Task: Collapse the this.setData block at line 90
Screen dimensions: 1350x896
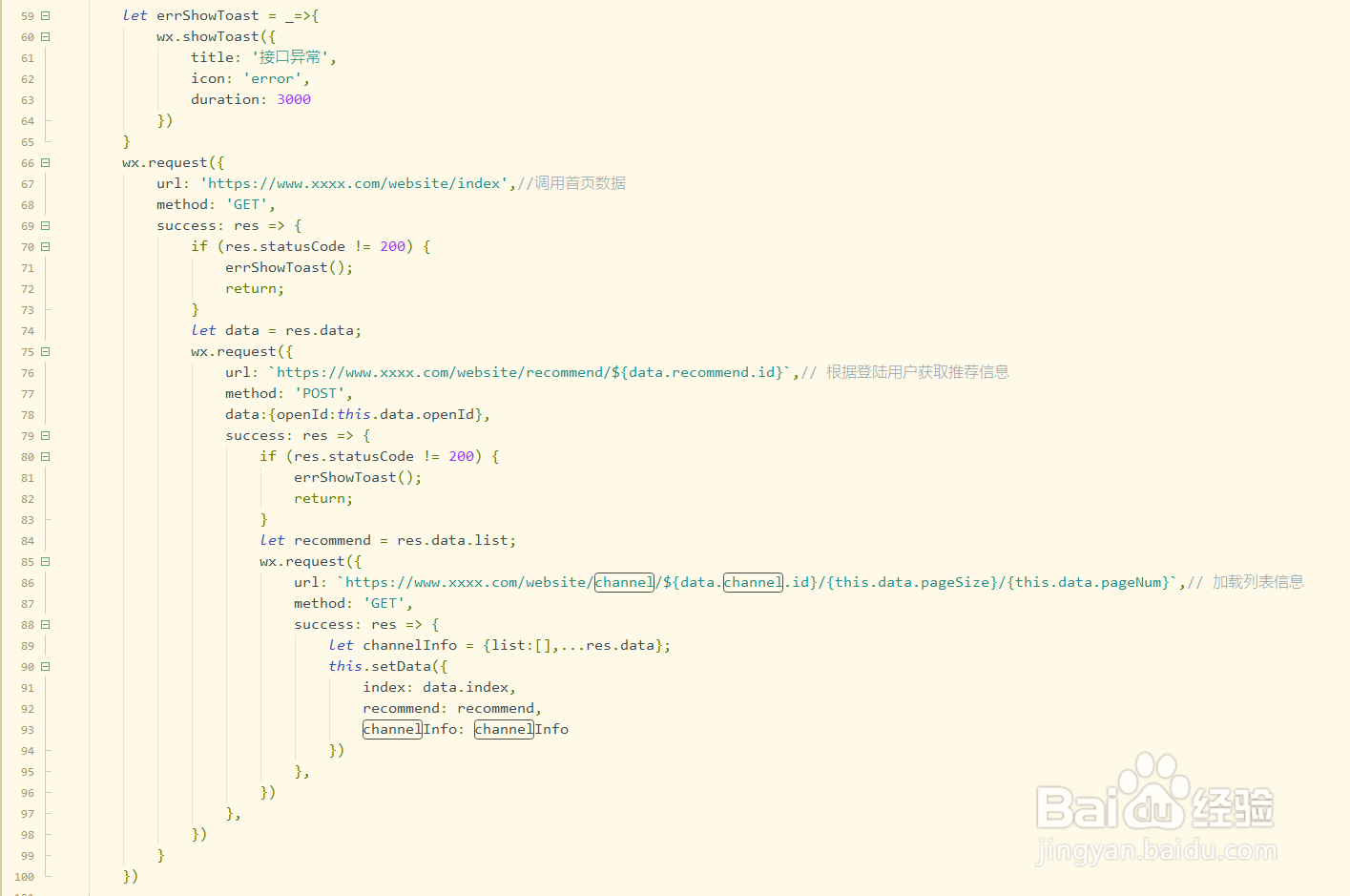Action: point(45,667)
